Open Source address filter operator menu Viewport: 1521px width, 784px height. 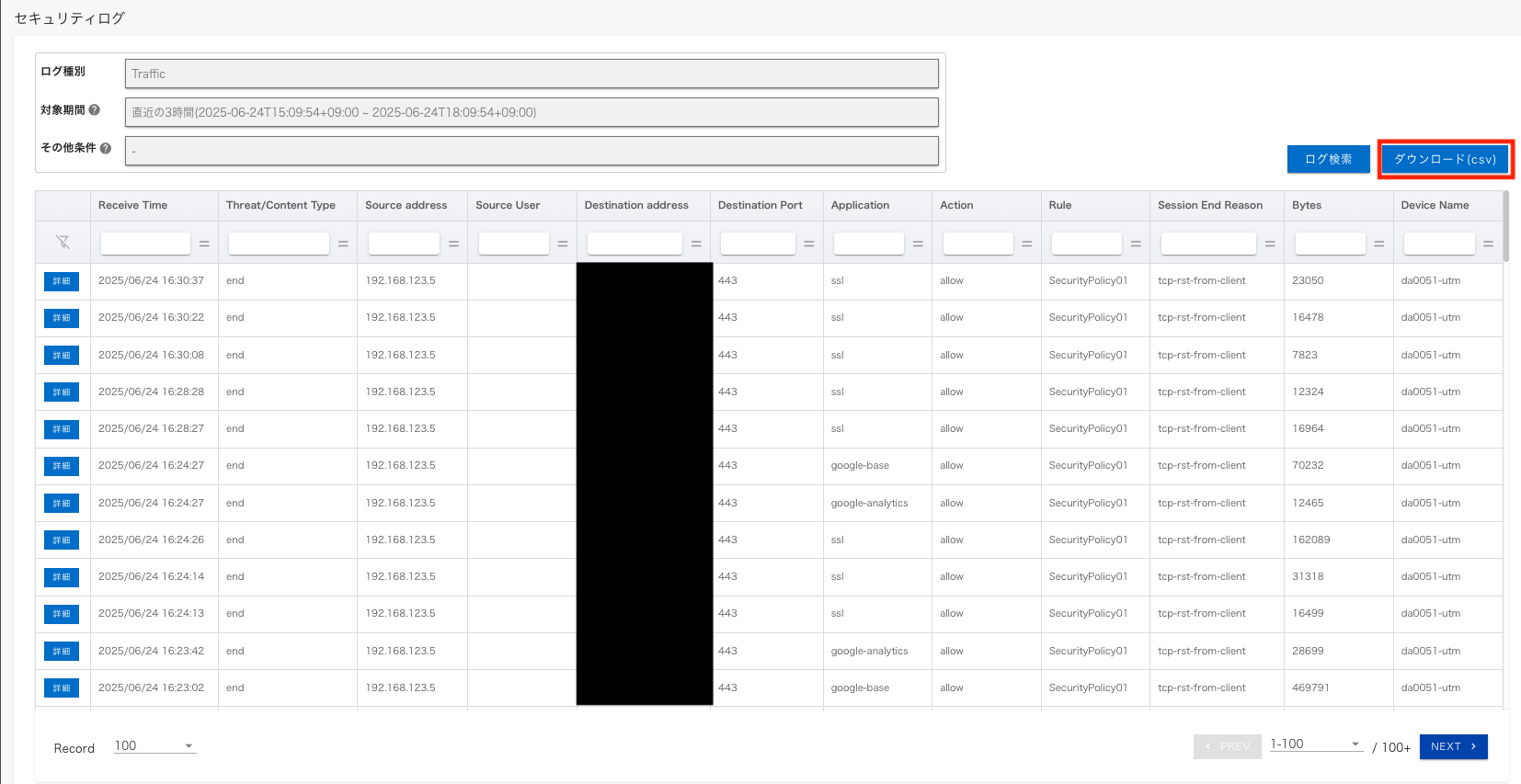pos(453,244)
